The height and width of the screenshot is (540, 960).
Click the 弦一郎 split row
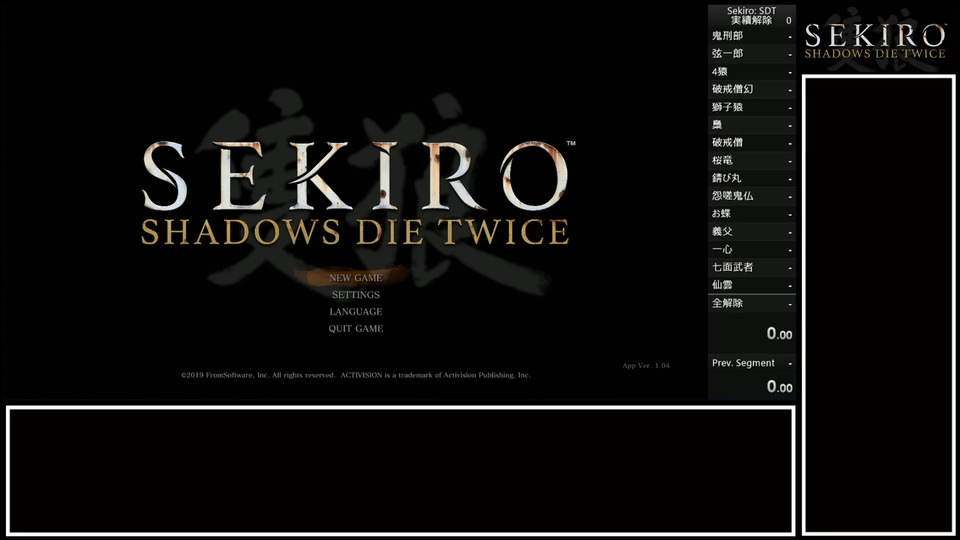(752, 54)
